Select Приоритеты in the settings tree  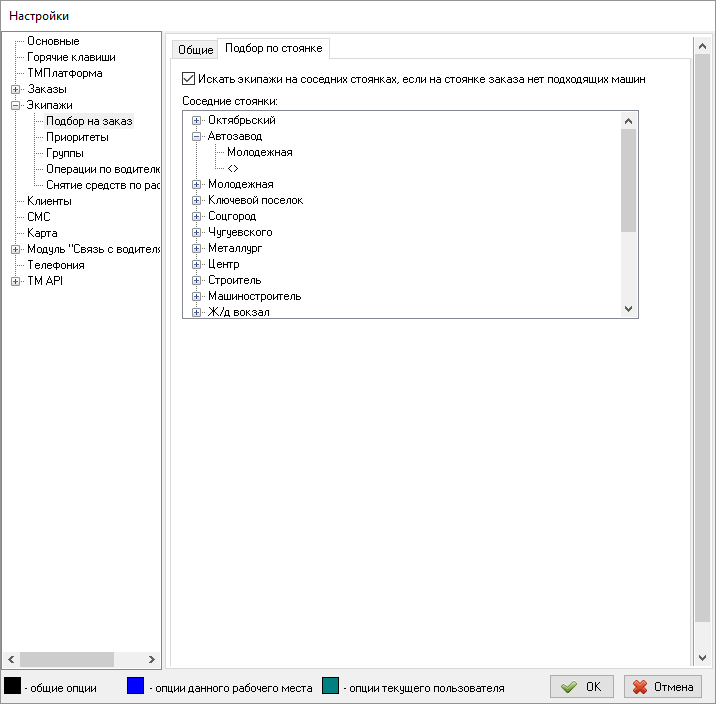pyautogui.click(x=77, y=137)
